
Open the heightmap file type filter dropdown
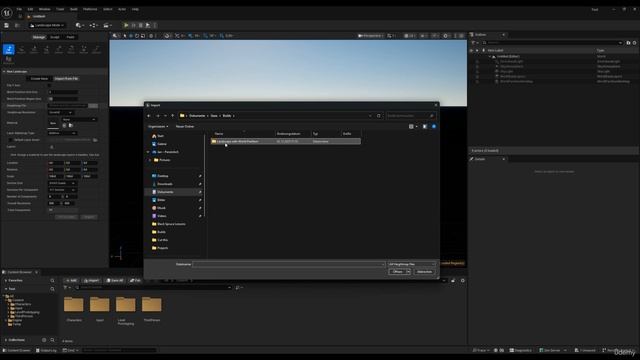(411, 264)
